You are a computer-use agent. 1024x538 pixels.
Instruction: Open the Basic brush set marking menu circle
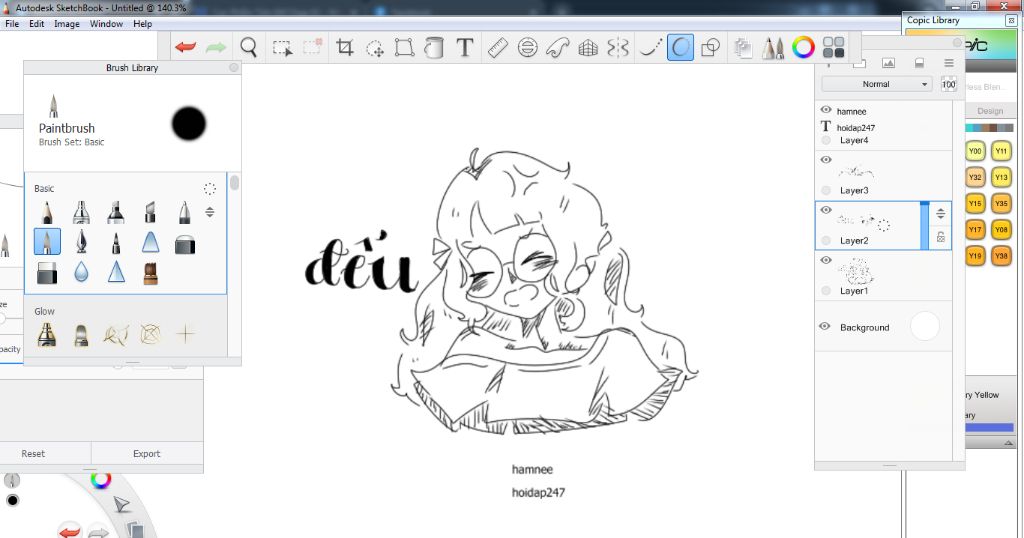[210, 189]
